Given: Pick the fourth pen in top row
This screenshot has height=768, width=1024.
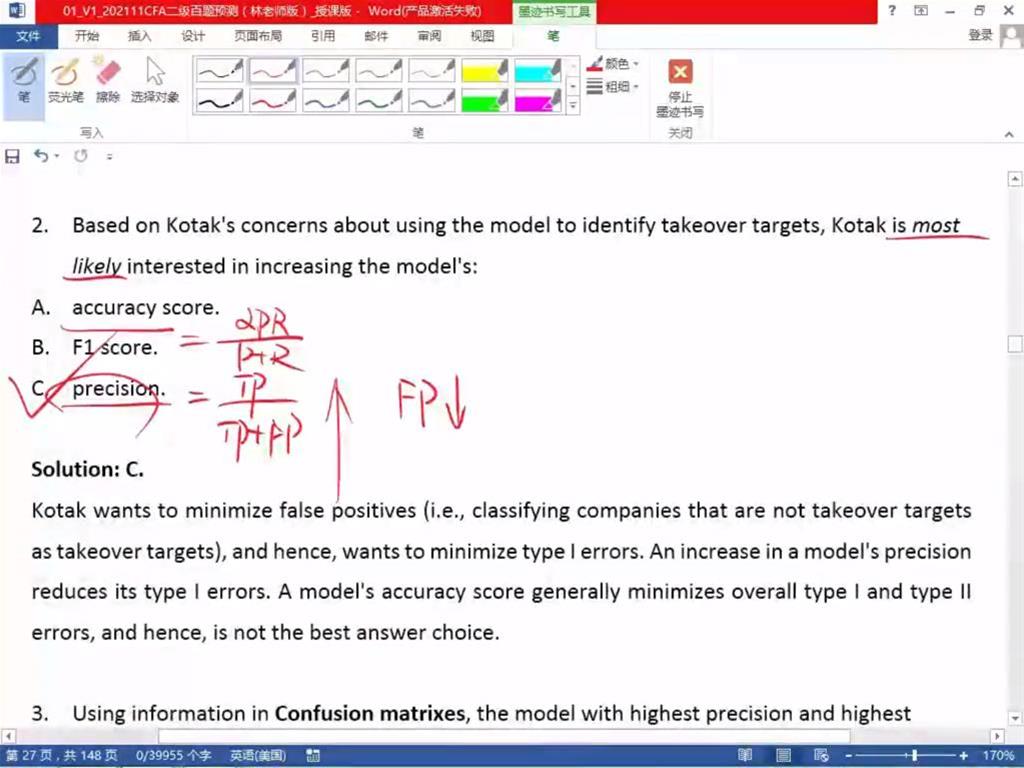Looking at the screenshot, I should pyautogui.click(x=379, y=71).
